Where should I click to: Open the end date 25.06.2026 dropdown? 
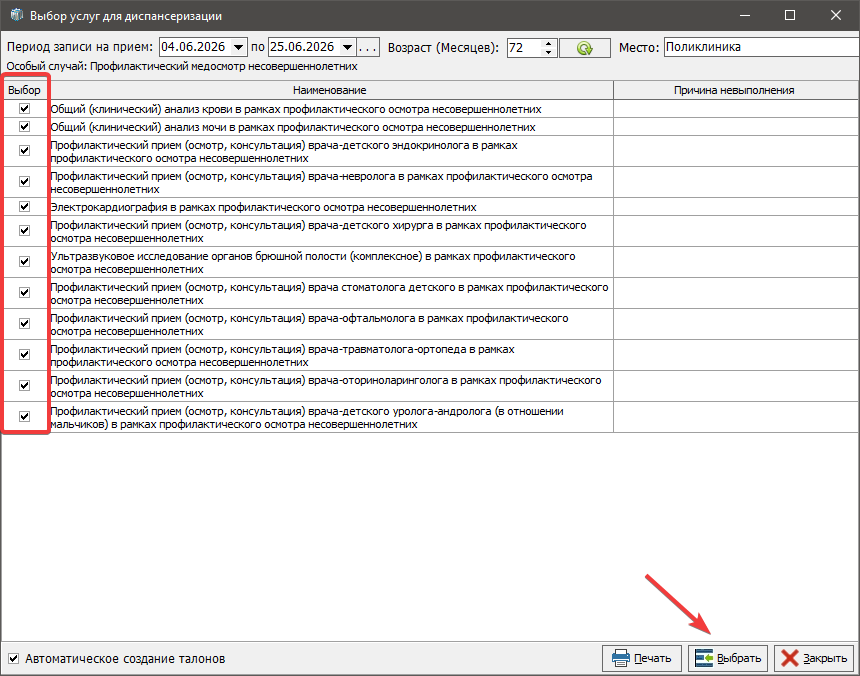click(347, 48)
